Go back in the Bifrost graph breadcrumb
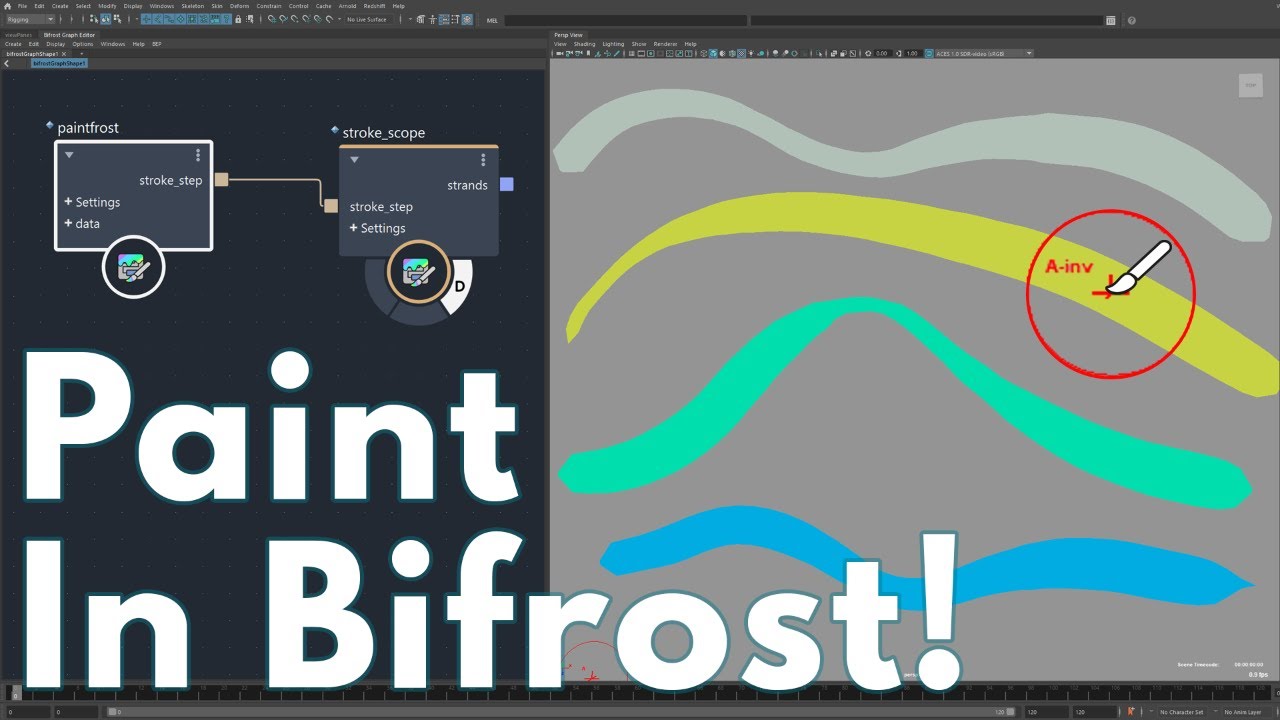1280x720 pixels. click(x=6, y=63)
